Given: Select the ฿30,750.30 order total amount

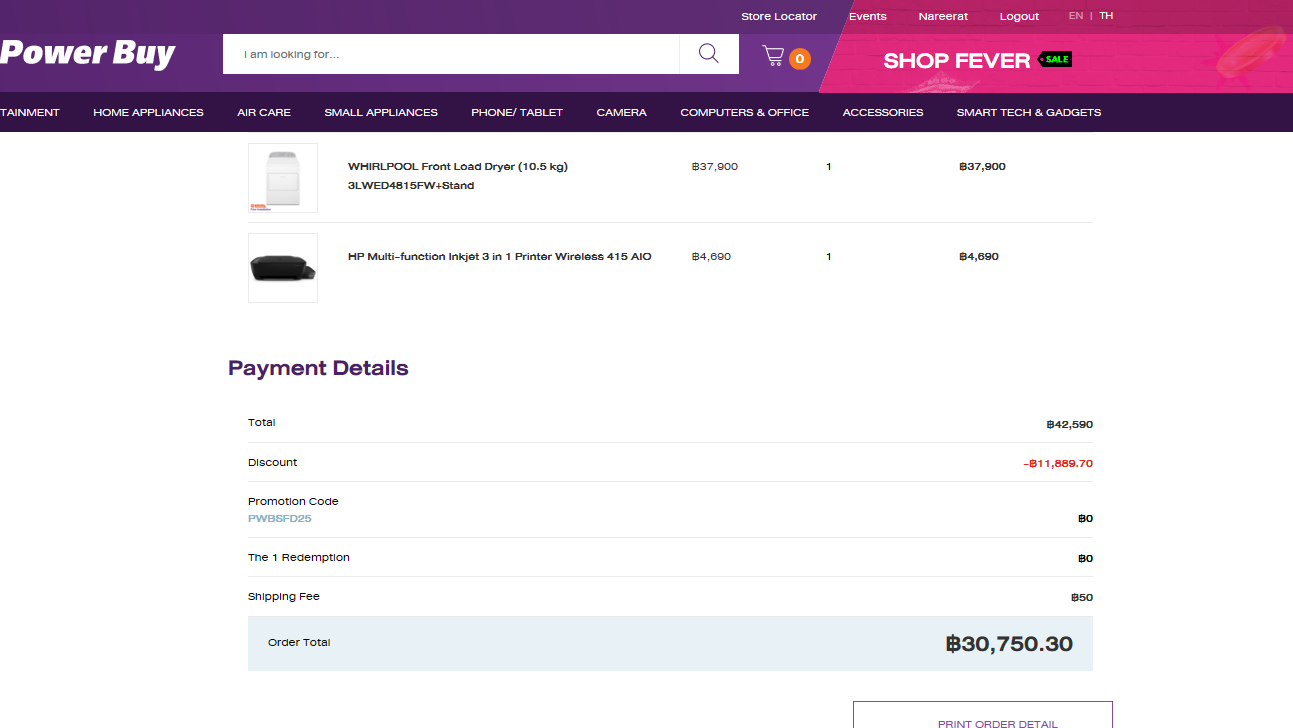Looking at the screenshot, I should pyautogui.click(x=1009, y=644).
